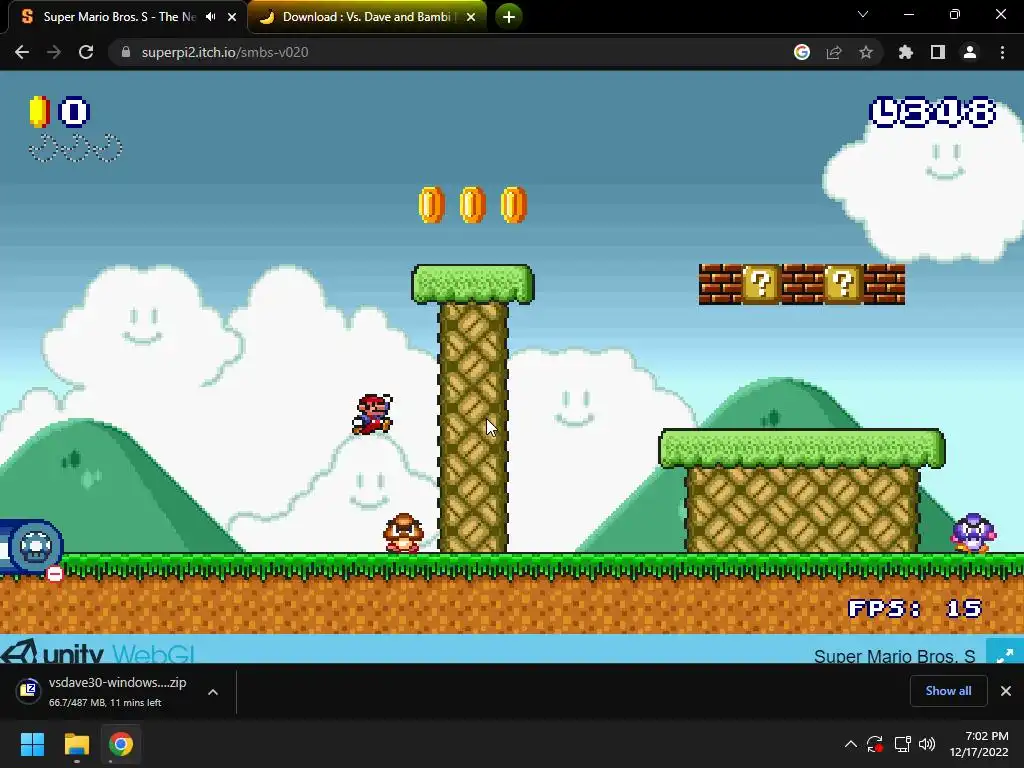The width and height of the screenshot is (1024, 768).
Task: Click the FPS: 15 counter text
Action: [x=914, y=609]
